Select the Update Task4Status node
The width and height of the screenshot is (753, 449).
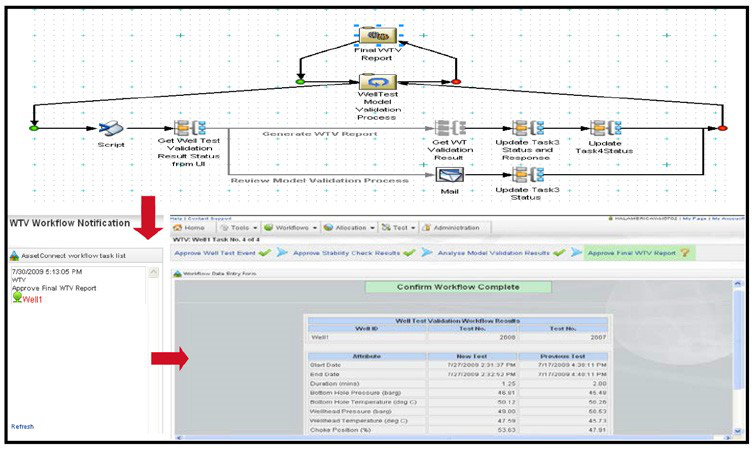point(604,129)
